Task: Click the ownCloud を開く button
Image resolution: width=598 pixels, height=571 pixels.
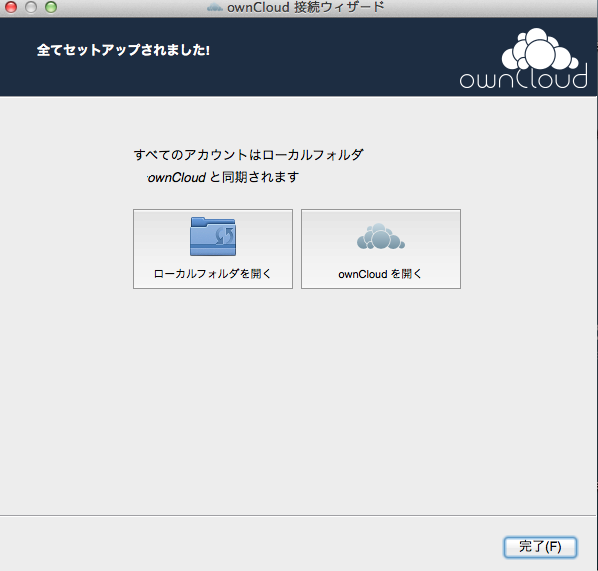Action: (381, 249)
